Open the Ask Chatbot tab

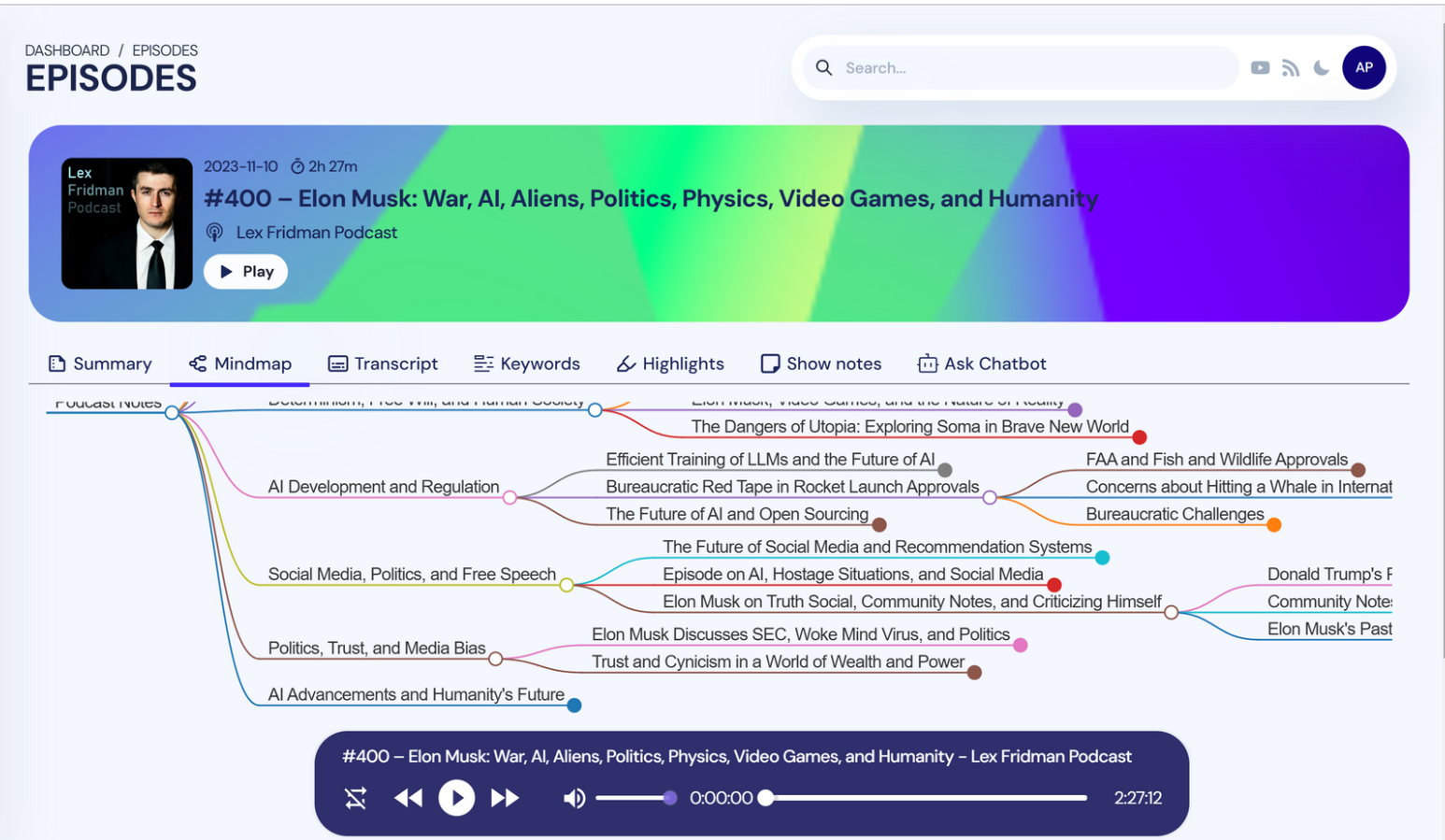pyautogui.click(x=982, y=363)
